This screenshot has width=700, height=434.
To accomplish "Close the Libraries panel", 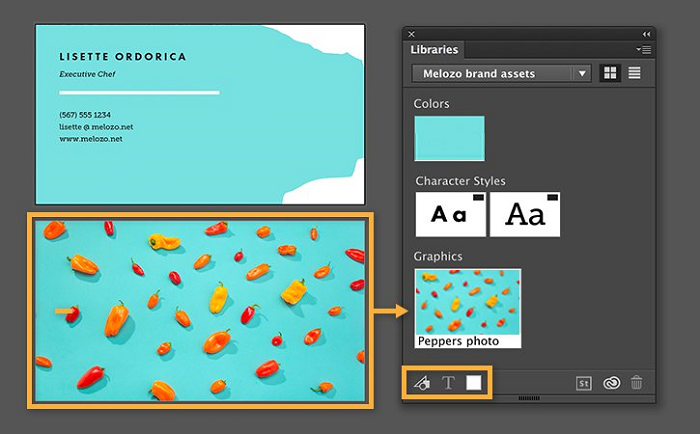I will 412,34.
